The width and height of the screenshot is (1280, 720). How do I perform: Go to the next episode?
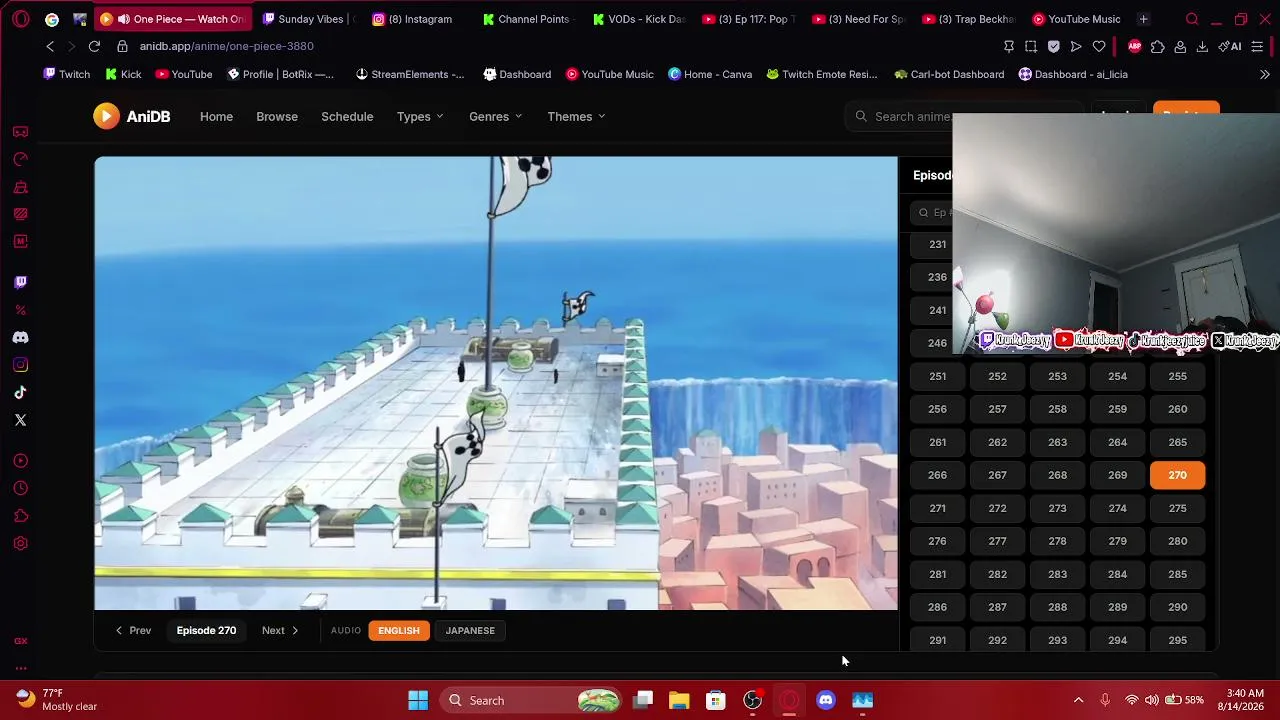[281, 631]
